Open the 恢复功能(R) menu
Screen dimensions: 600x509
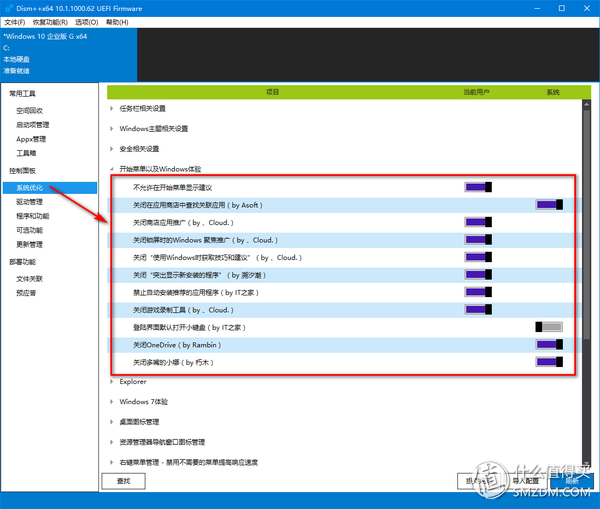[x=50, y=22]
